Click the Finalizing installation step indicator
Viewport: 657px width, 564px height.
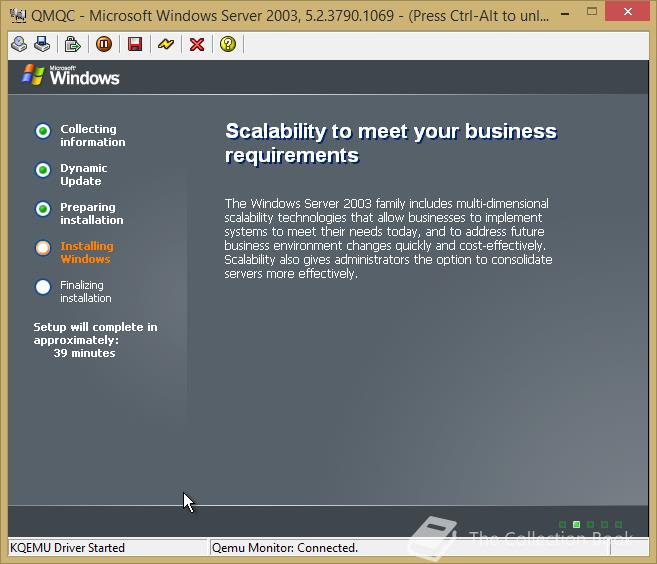pos(43,287)
